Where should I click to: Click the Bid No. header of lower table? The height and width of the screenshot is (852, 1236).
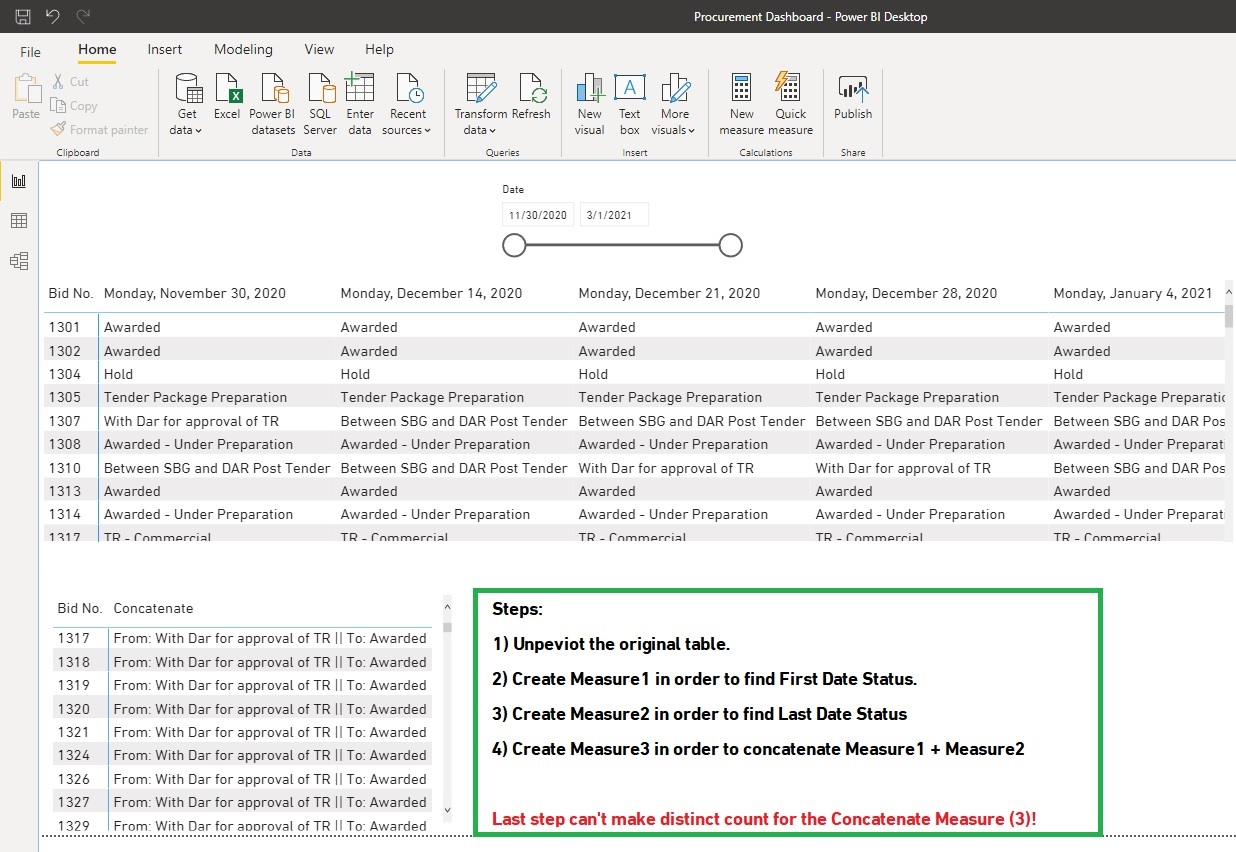tap(80, 608)
